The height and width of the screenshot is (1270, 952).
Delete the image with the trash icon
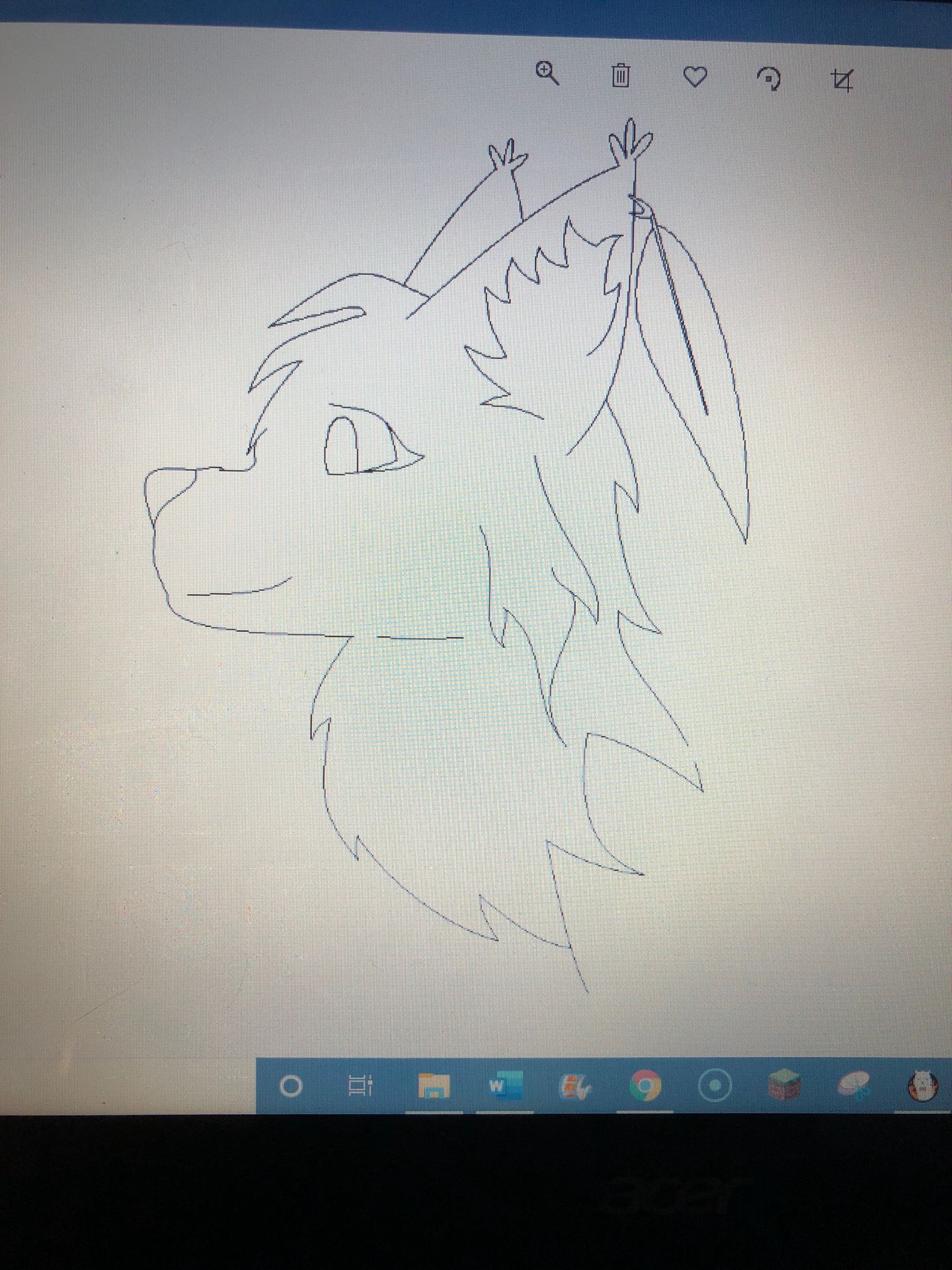click(x=620, y=76)
